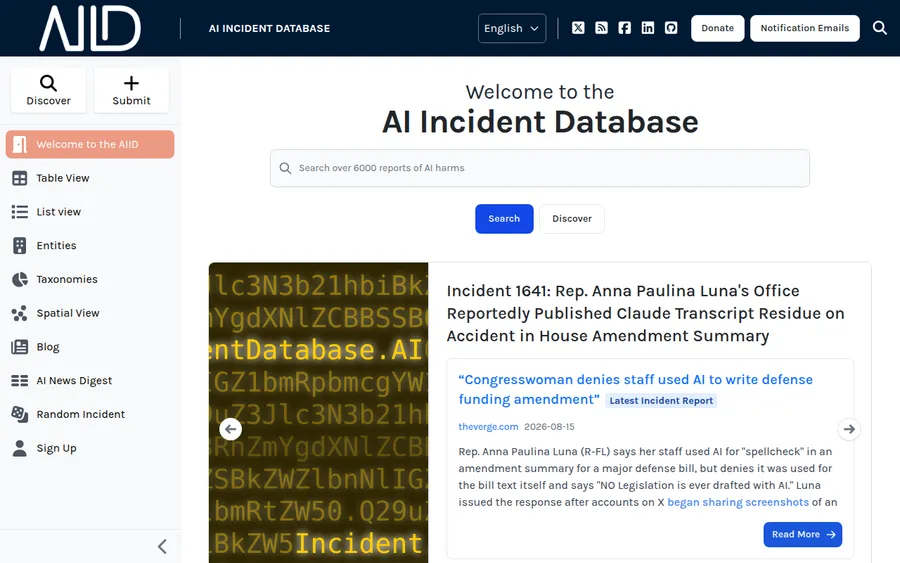Viewport: 900px width, 563px height.
Task: Click the Discover button below the search box
Action: pos(572,219)
